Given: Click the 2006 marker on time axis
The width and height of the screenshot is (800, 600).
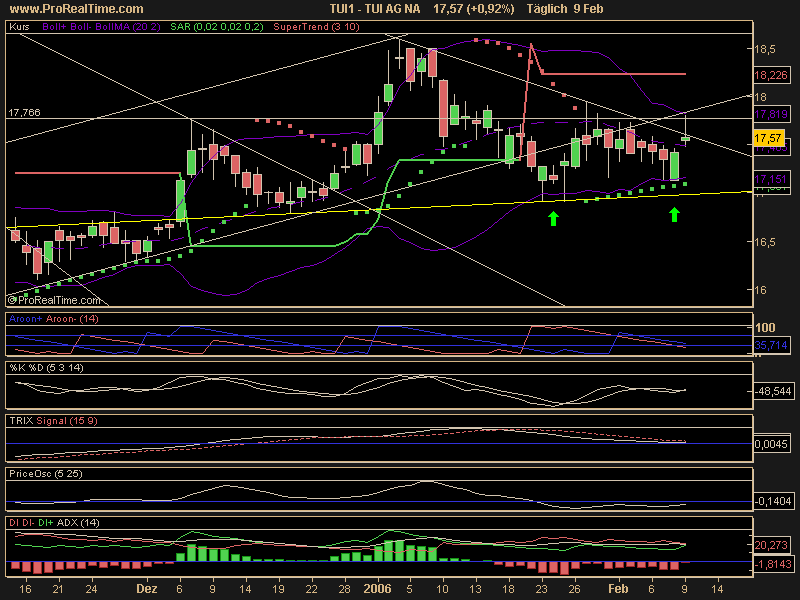Looking at the screenshot, I should coord(377,591).
